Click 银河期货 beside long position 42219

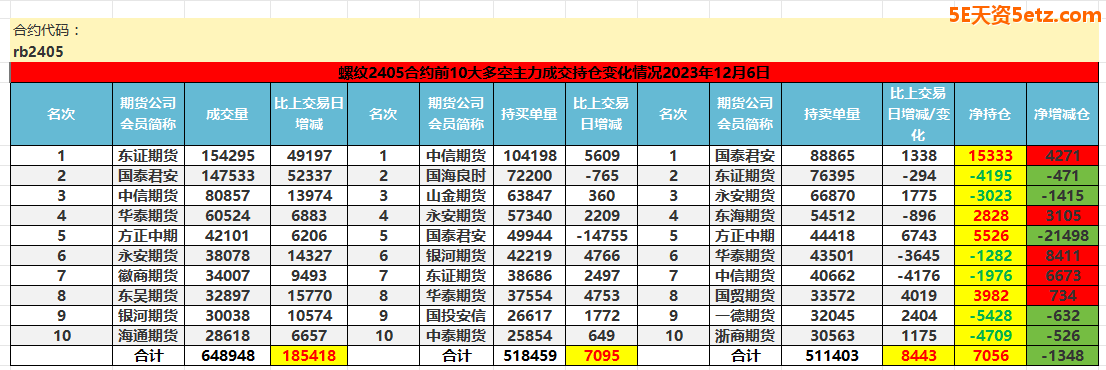tap(456, 256)
